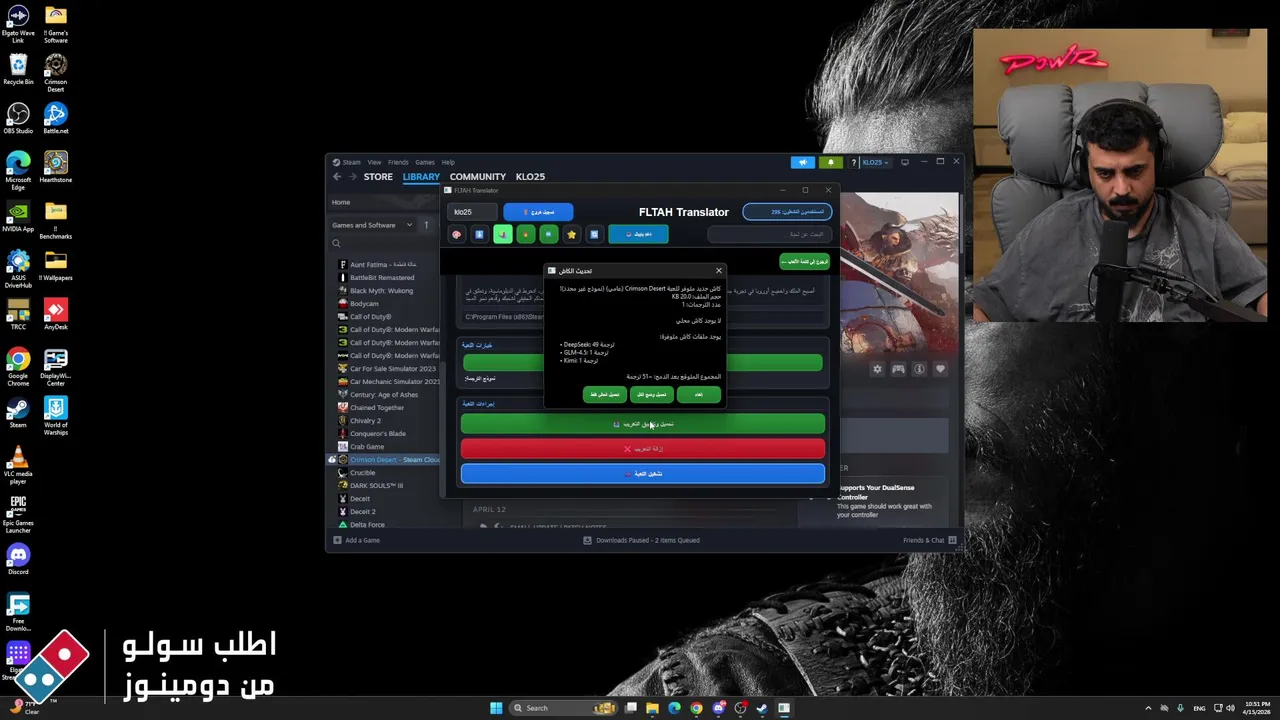Open Hearthstone desktop shortcut
1280x720 pixels.
pyautogui.click(x=56, y=167)
